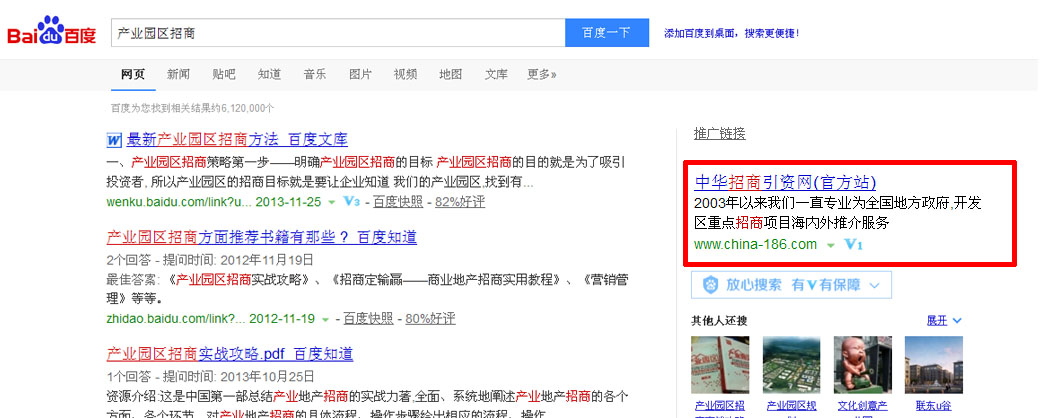Click the result count text 约6,120,000个
Viewport: 1050px width, 418px height.
(x=242, y=108)
